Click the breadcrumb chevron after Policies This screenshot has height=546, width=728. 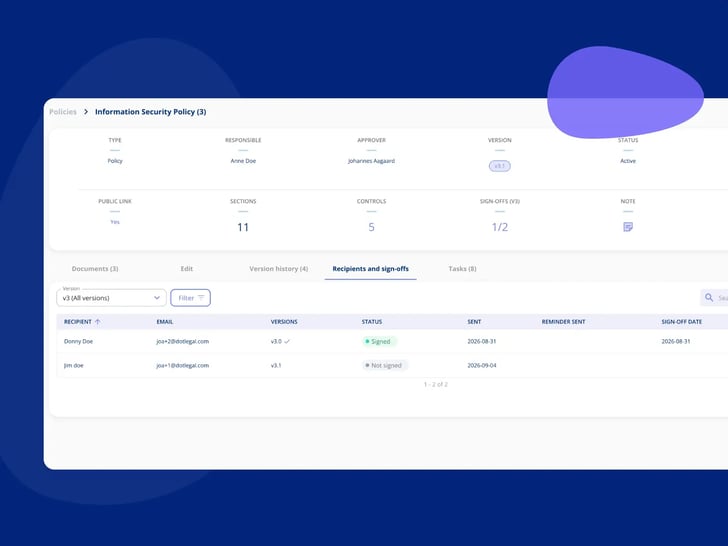[x=86, y=112]
